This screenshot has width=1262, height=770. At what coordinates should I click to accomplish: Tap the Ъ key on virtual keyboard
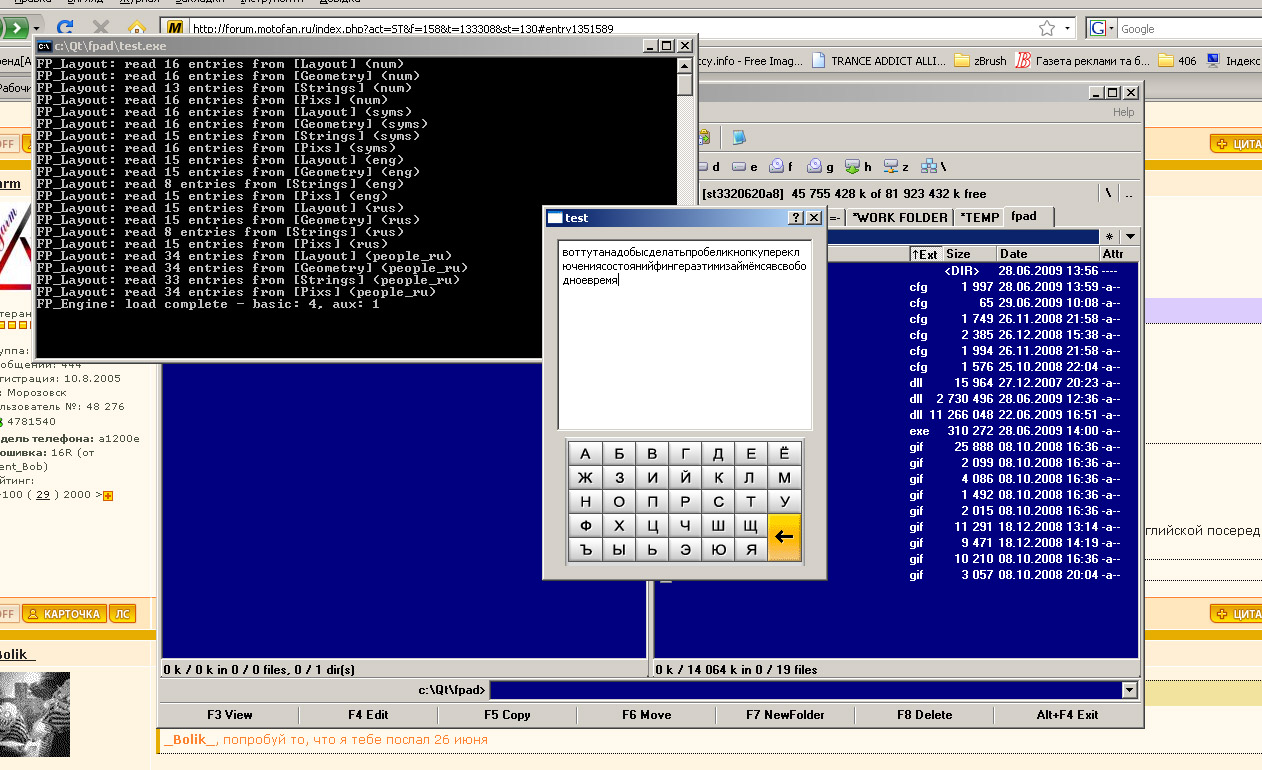pyautogui.click(x=585, y=550)
